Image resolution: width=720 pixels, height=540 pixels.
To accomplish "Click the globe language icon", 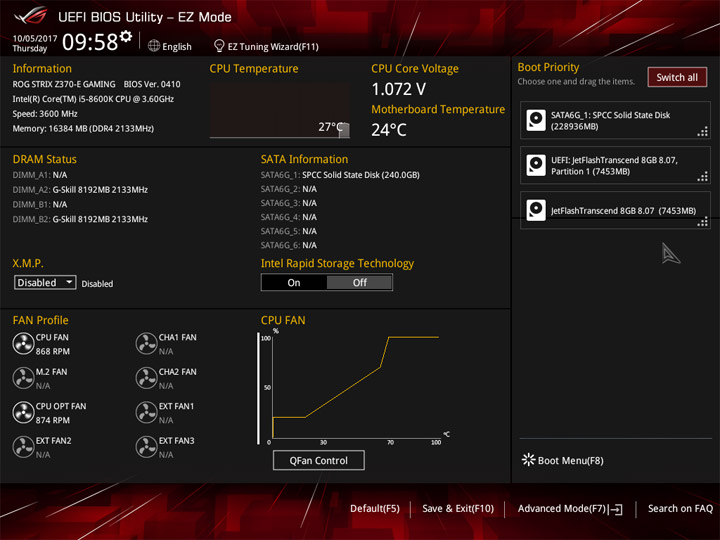I will (154, 46).
